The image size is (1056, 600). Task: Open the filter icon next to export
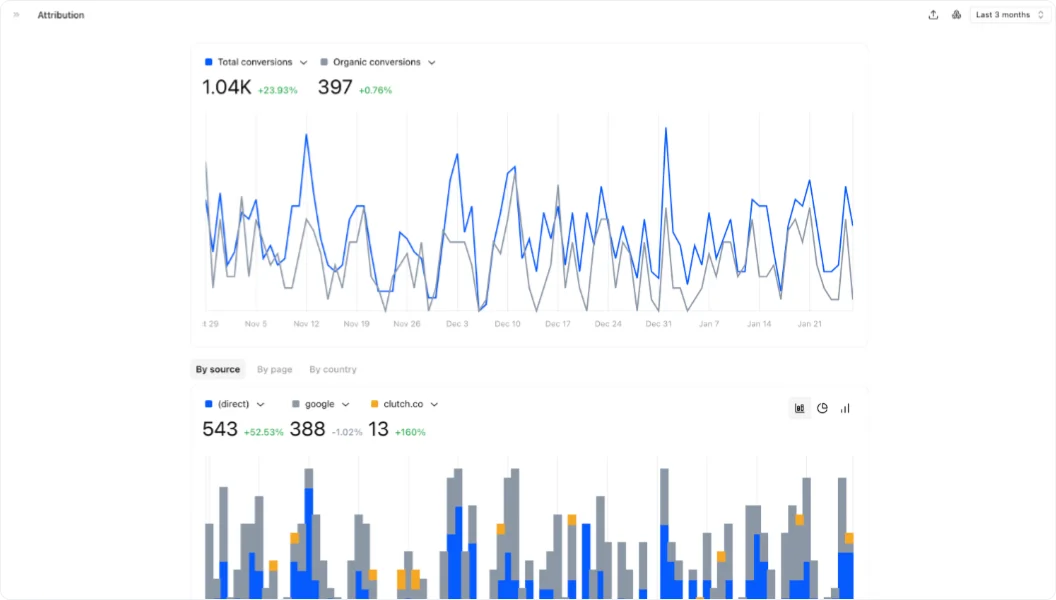coord(956,14)
